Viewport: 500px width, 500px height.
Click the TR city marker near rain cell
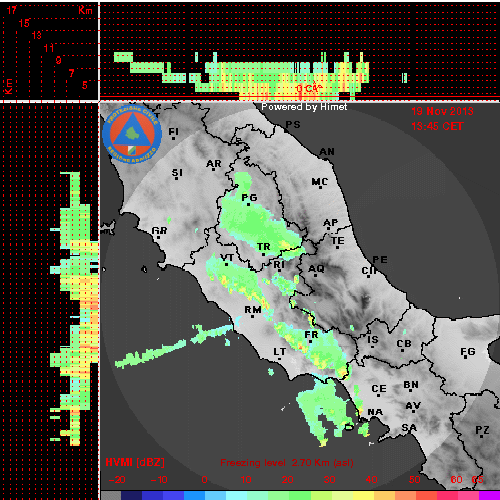click(x=263, y=254)
